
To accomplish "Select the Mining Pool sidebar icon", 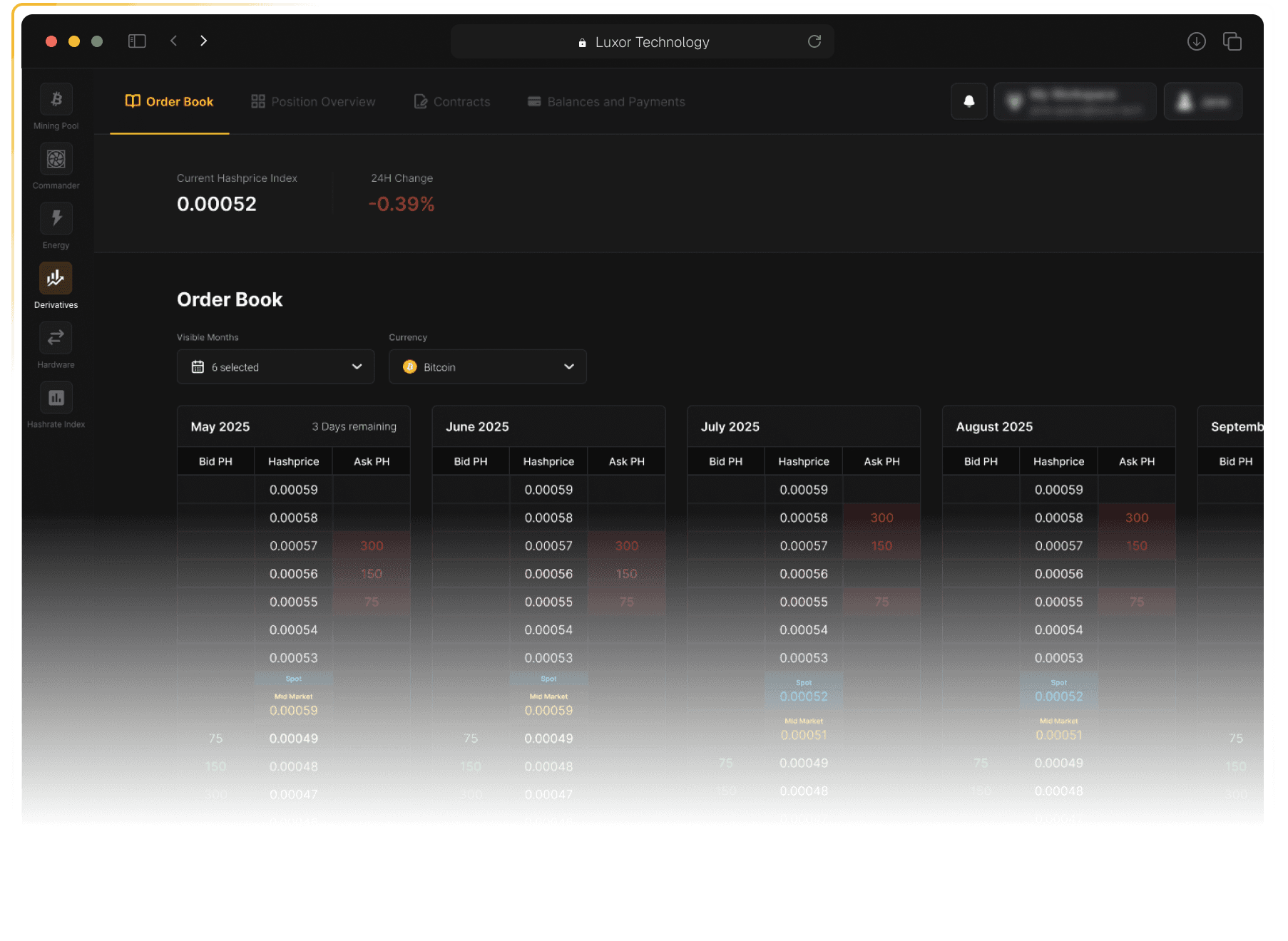I will (x=56, y=100).
